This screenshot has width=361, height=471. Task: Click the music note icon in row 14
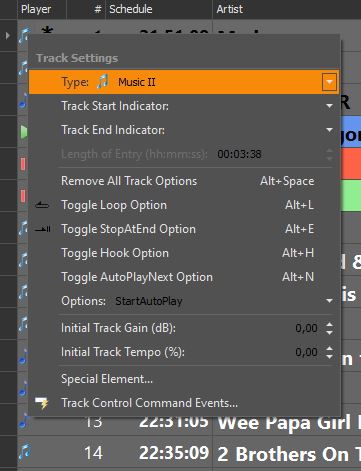click(24, 453)
